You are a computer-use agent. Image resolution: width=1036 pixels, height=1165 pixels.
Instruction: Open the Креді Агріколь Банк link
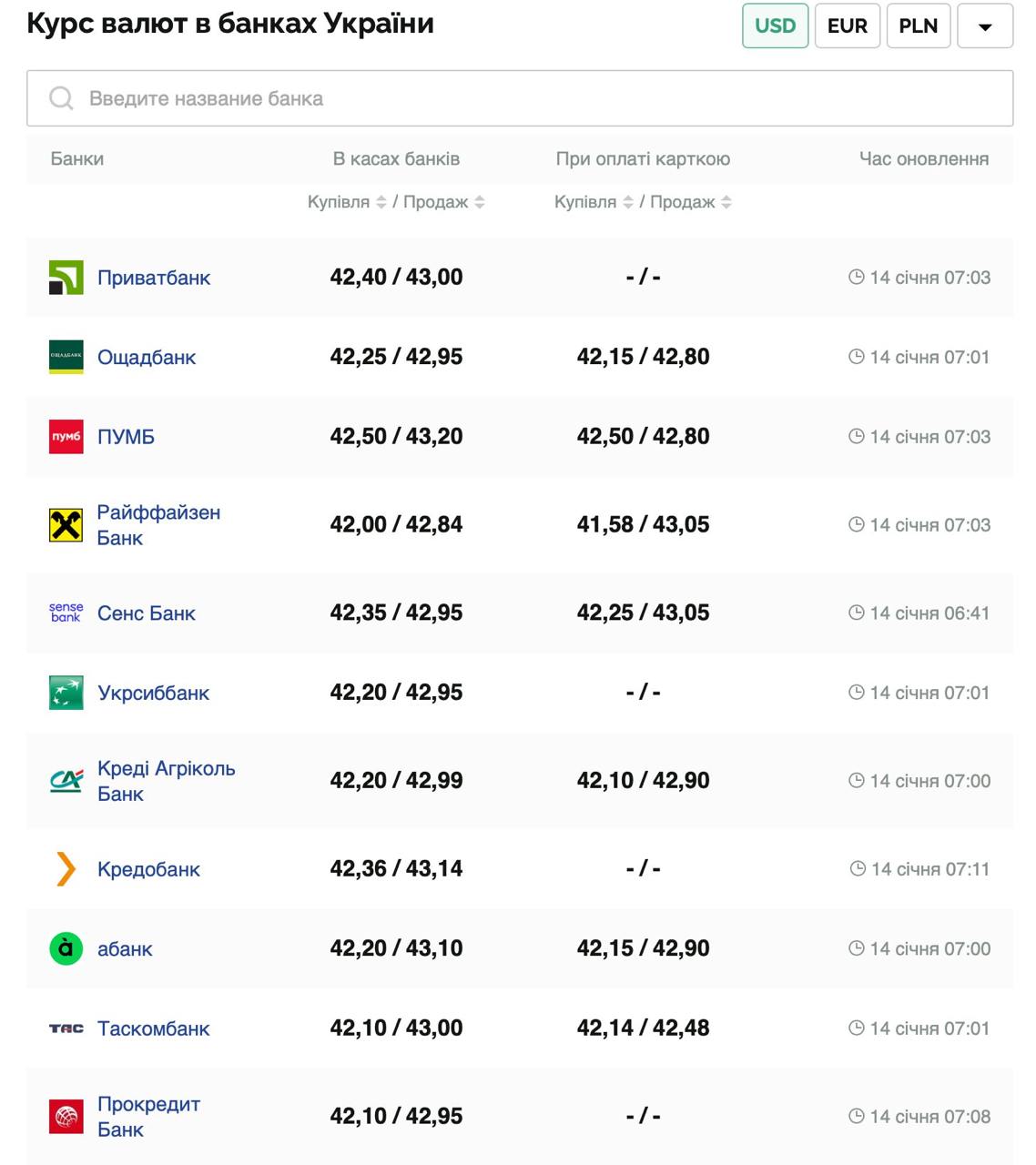(166, 781)
